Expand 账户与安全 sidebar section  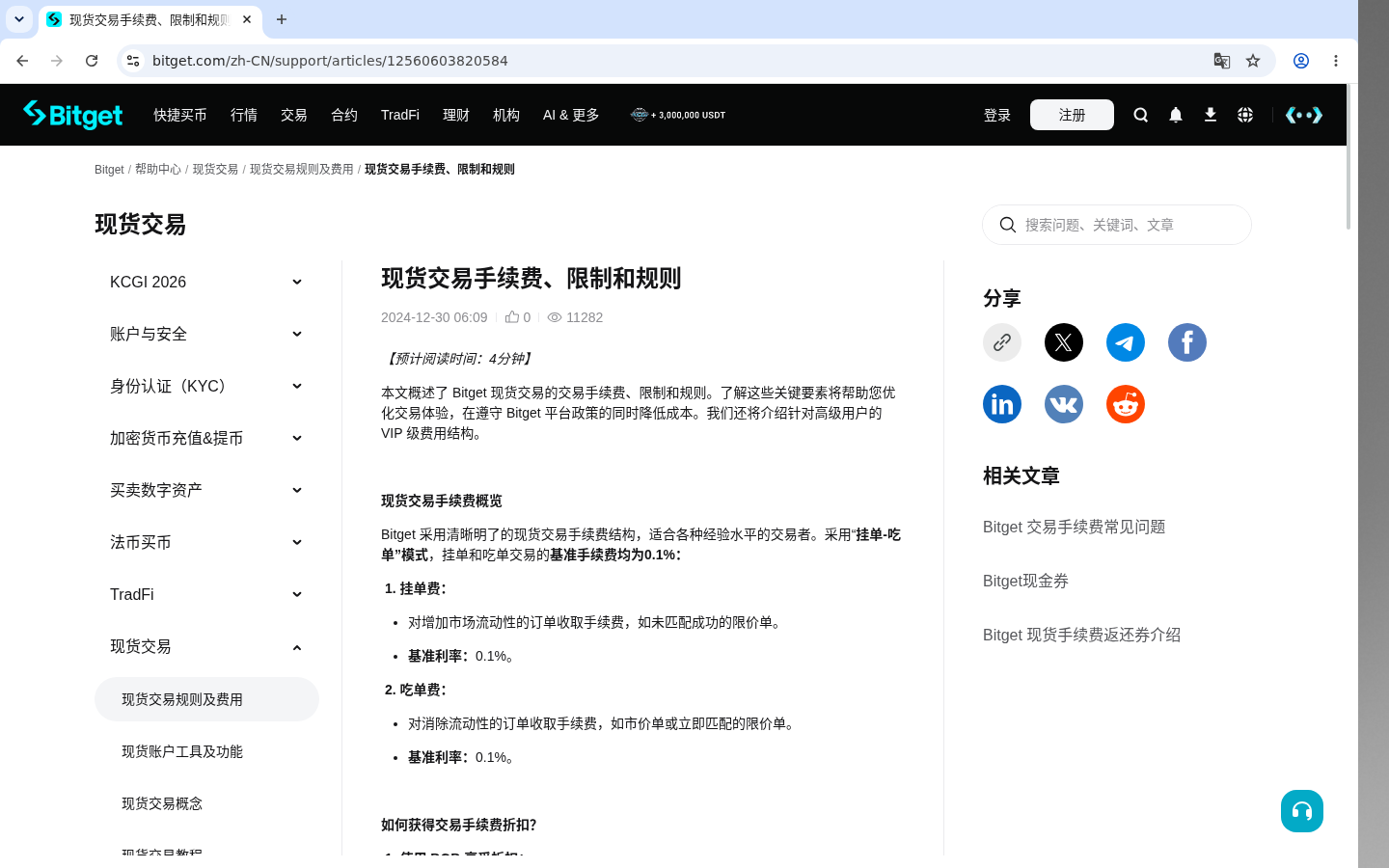[206, 334]
